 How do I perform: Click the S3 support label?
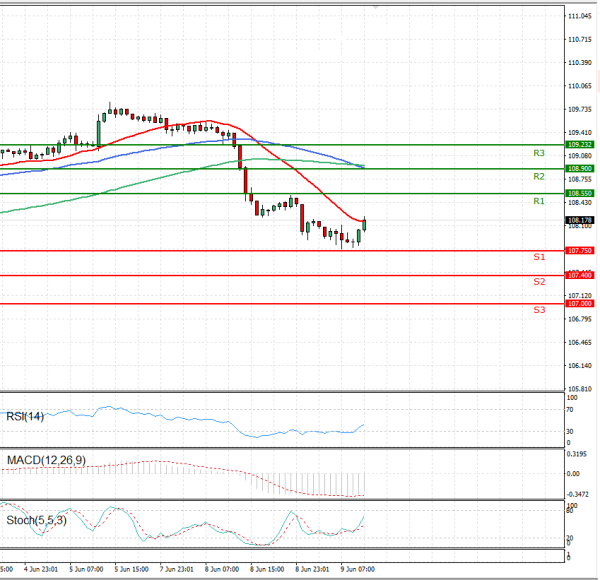538,310
